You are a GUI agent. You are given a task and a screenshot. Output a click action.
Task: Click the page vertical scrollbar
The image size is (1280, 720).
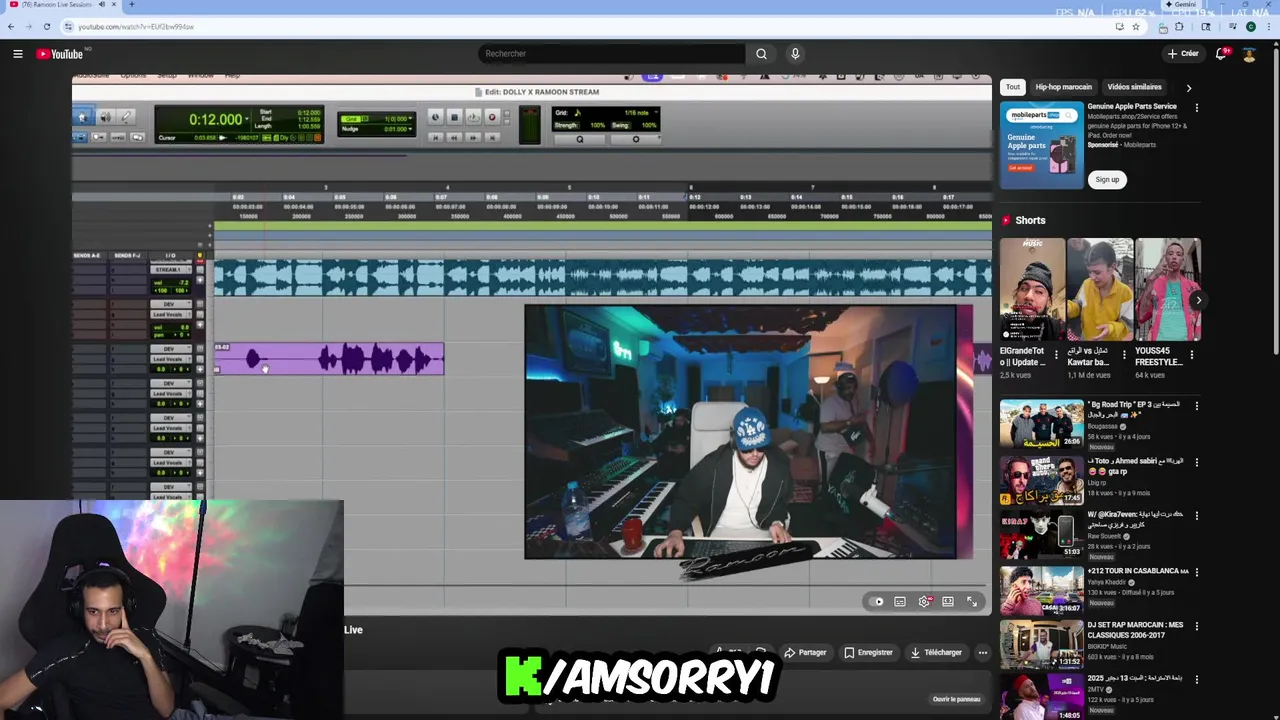tap(1275, 200)
